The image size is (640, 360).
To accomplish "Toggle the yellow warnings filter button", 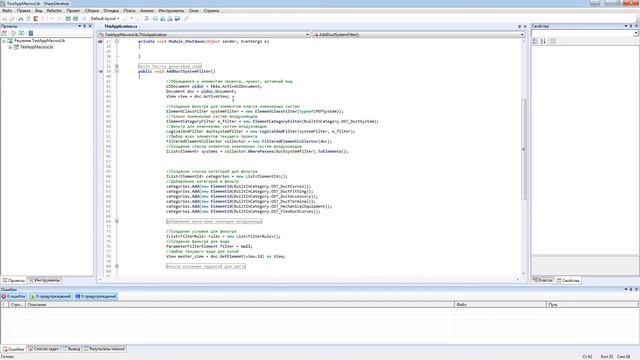I will [51, 296].
